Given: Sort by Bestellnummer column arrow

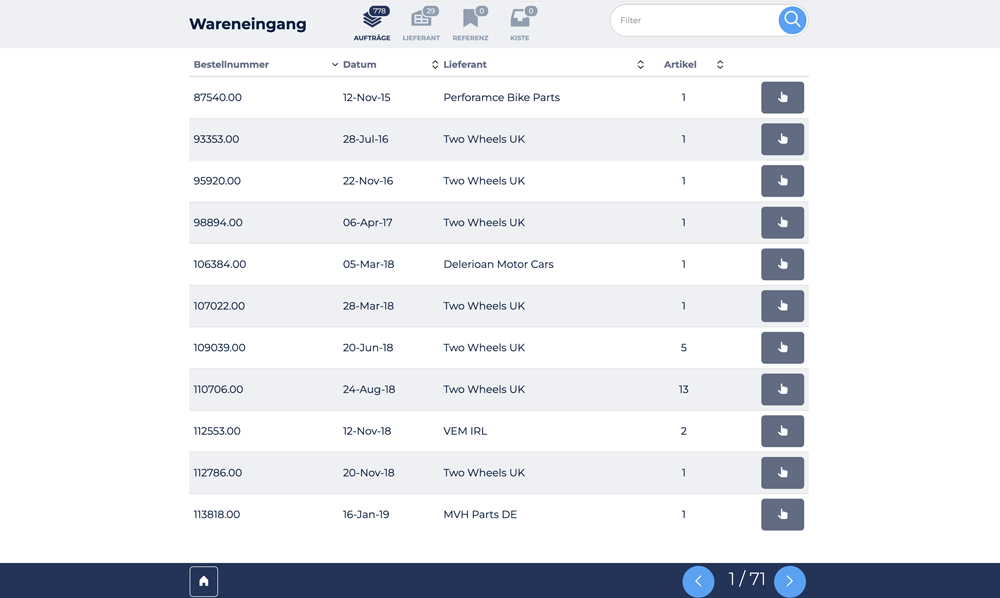Looking at the screenshot, I should [335, 65].
